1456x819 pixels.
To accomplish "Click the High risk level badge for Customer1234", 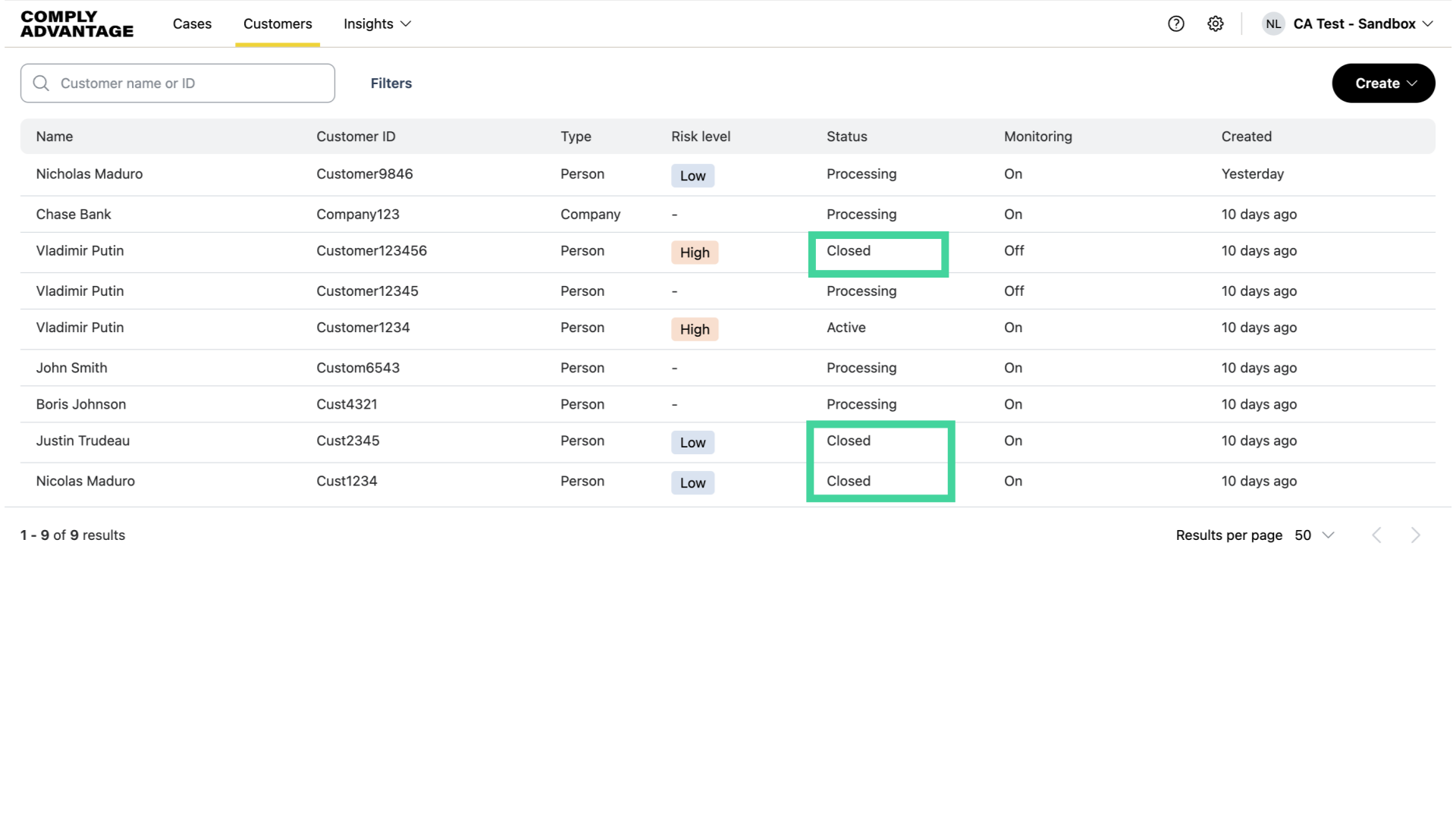I will tap(694, 329).
